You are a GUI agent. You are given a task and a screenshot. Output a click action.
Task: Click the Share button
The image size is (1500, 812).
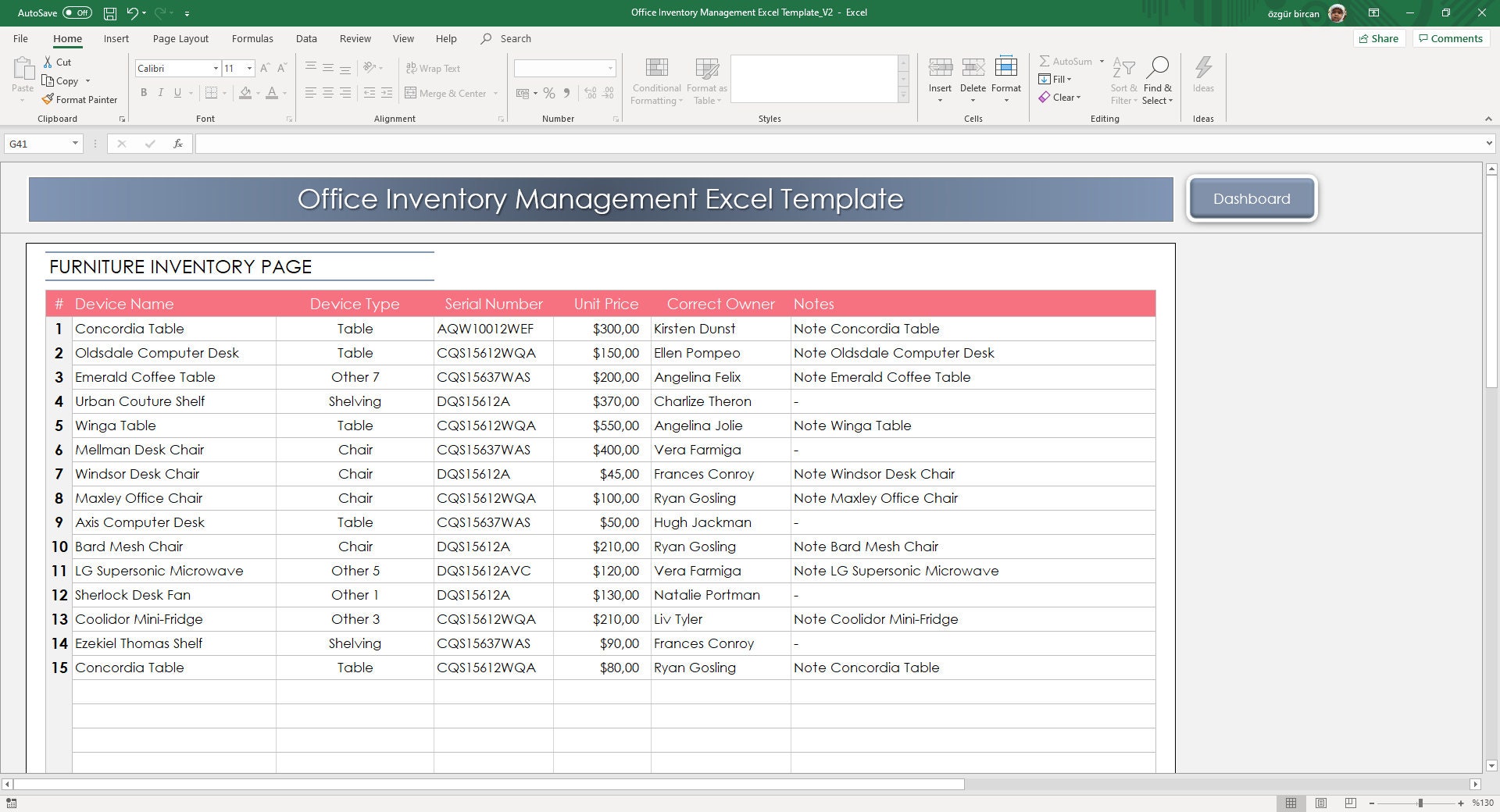(1379, 38)
